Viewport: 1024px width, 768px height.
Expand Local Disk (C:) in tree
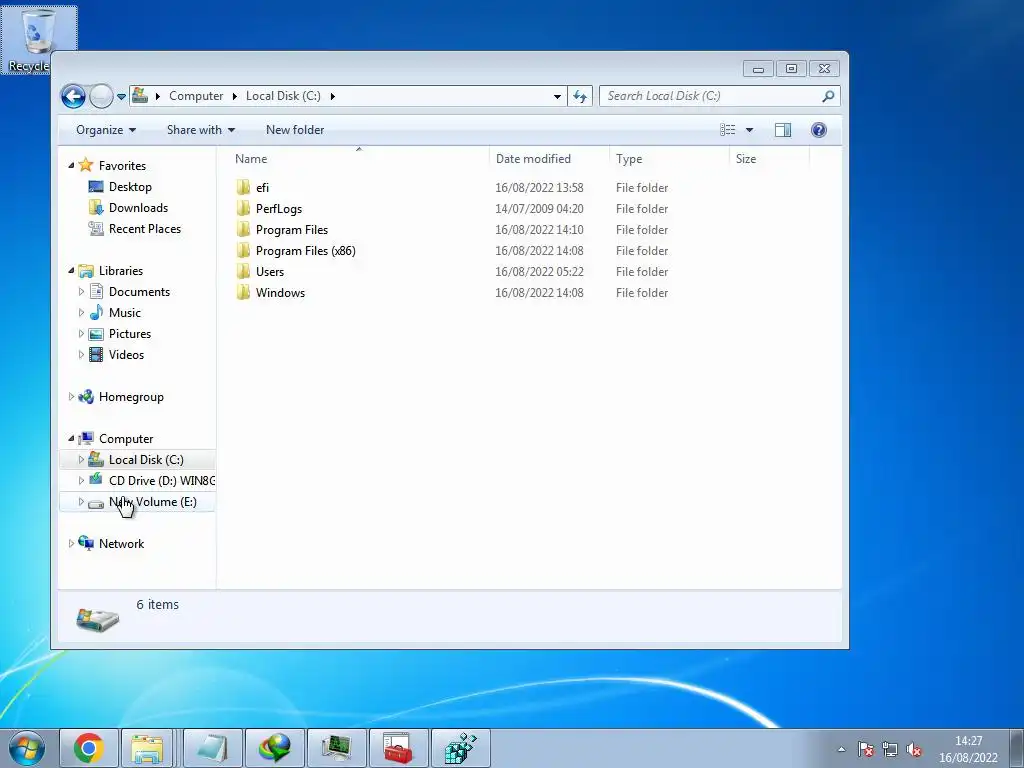81,460
